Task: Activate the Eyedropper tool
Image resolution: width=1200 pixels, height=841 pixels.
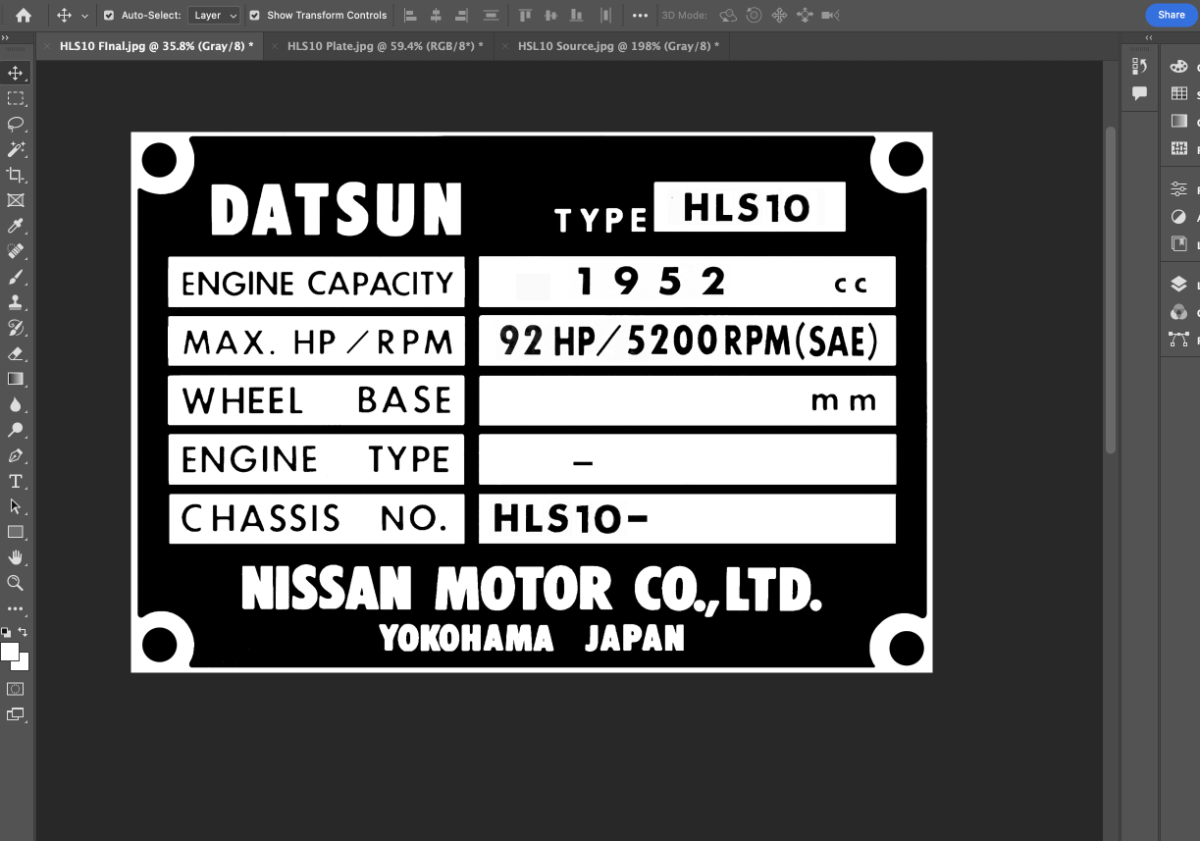Action: 15,227
